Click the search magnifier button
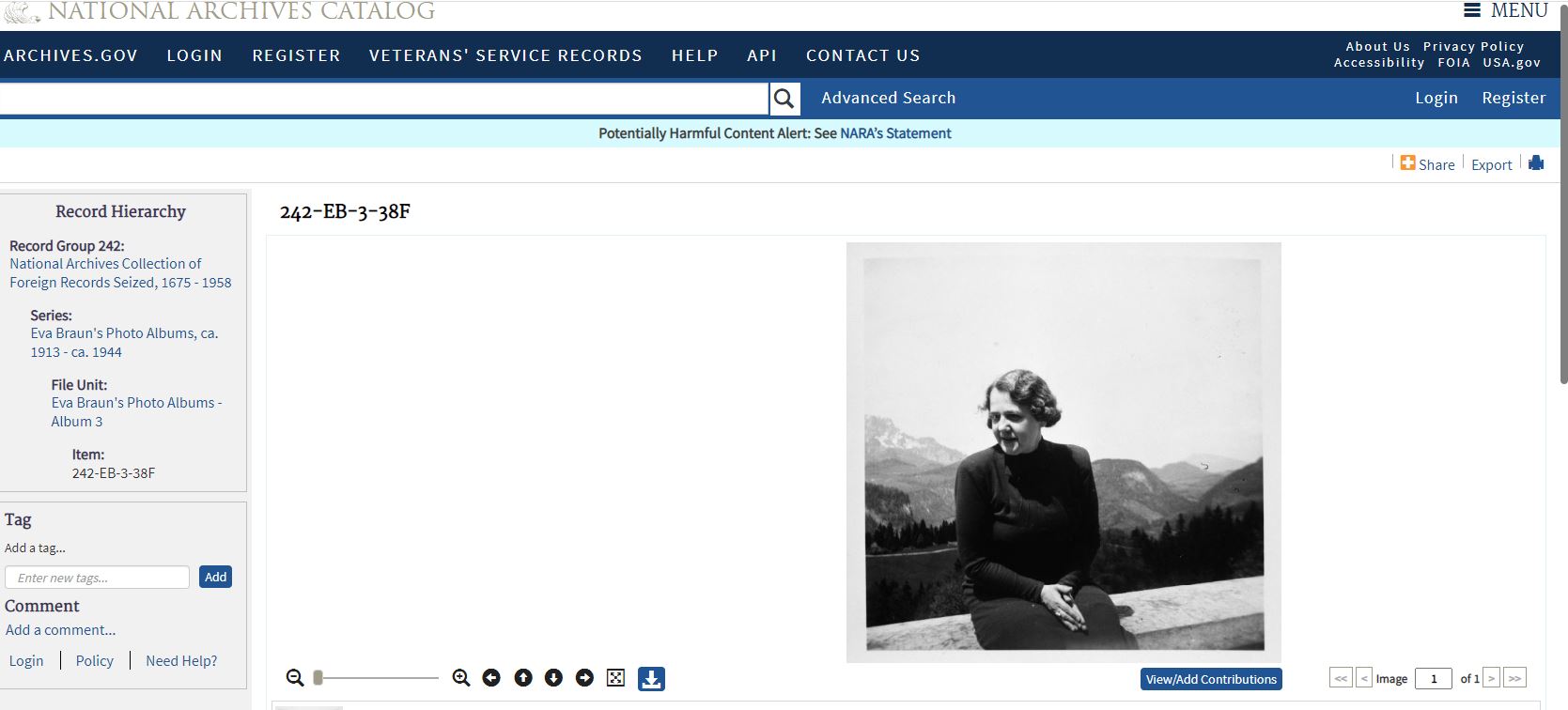The height and width of the screenshot is (710, 1568). pos(784,99)
